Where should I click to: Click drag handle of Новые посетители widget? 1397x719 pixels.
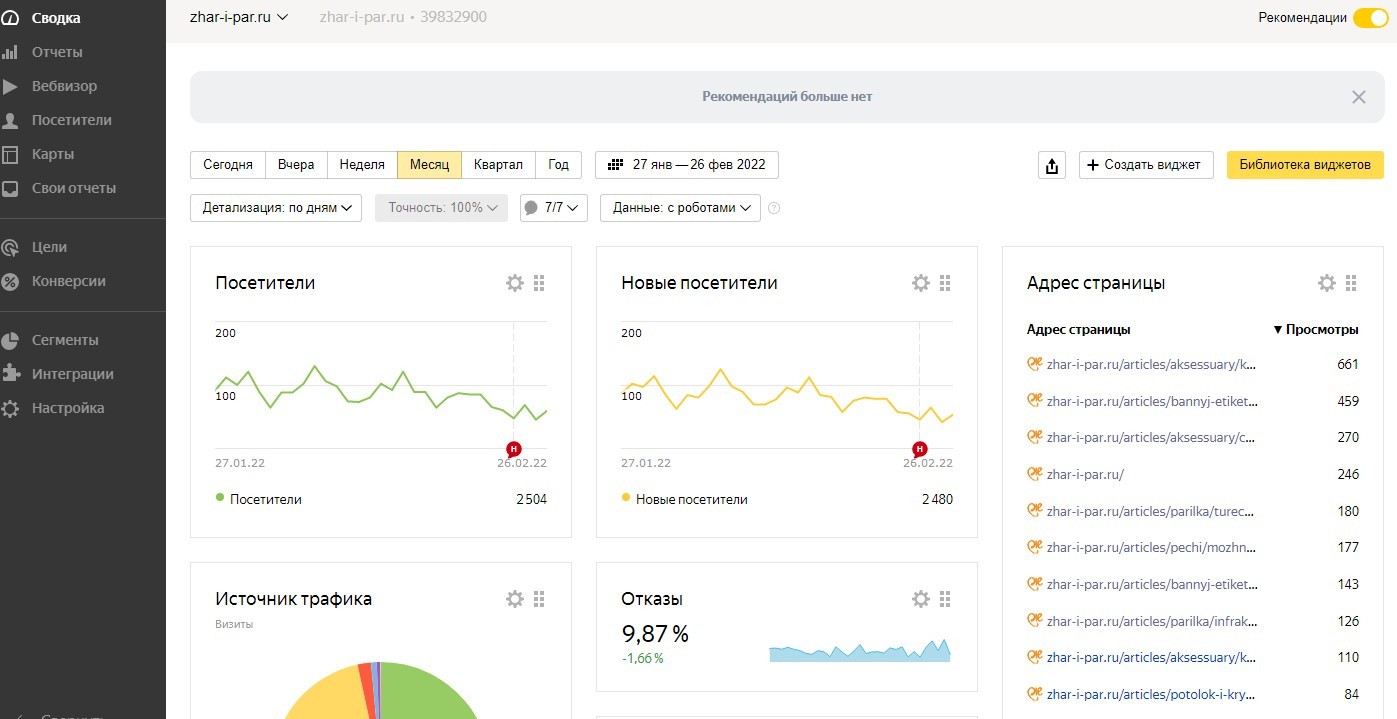pyautogui.click(x=945, y=283)
